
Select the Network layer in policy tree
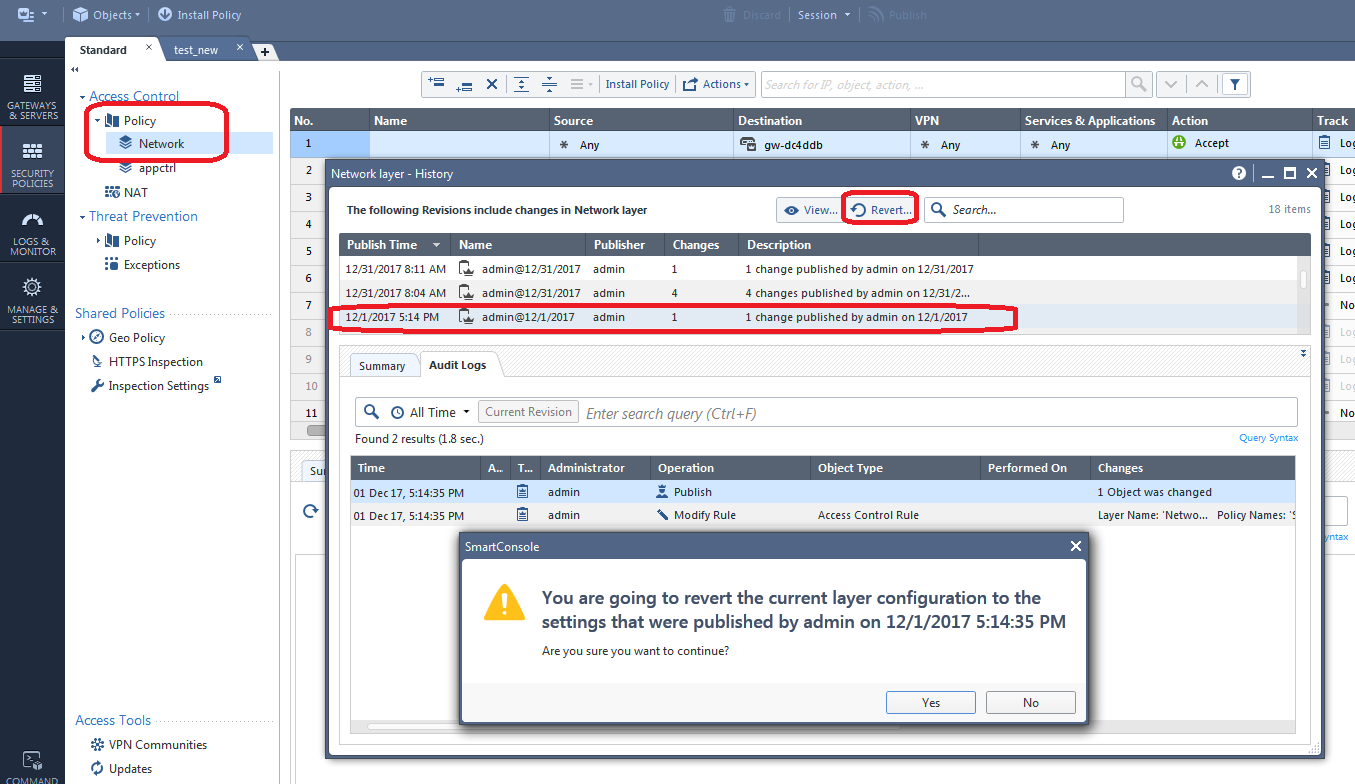click(161, 144)
